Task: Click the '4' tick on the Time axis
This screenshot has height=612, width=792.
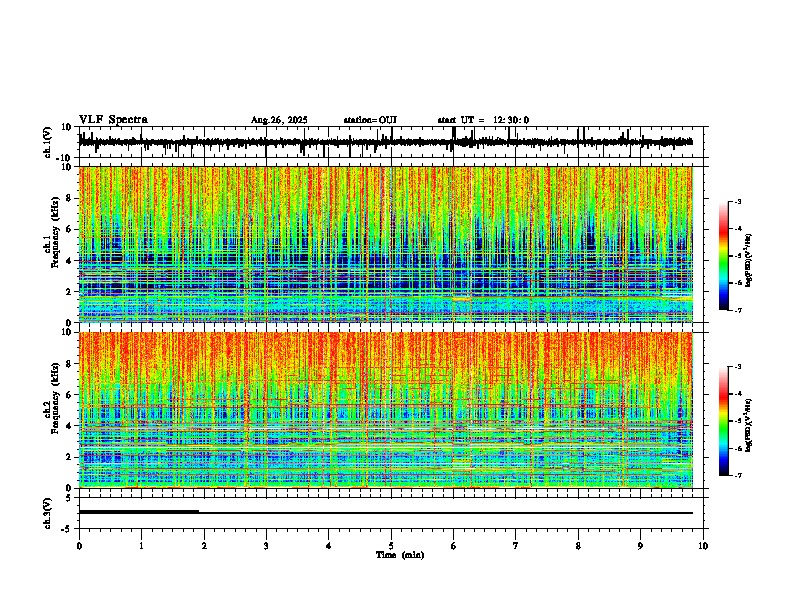Action: point(329,546)
